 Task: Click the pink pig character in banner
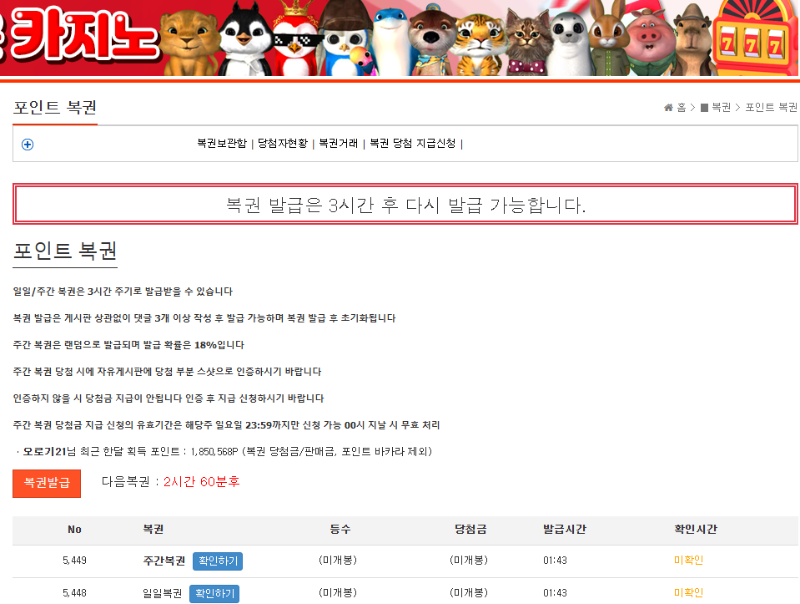pyautogui.click(x=652, y=40)
